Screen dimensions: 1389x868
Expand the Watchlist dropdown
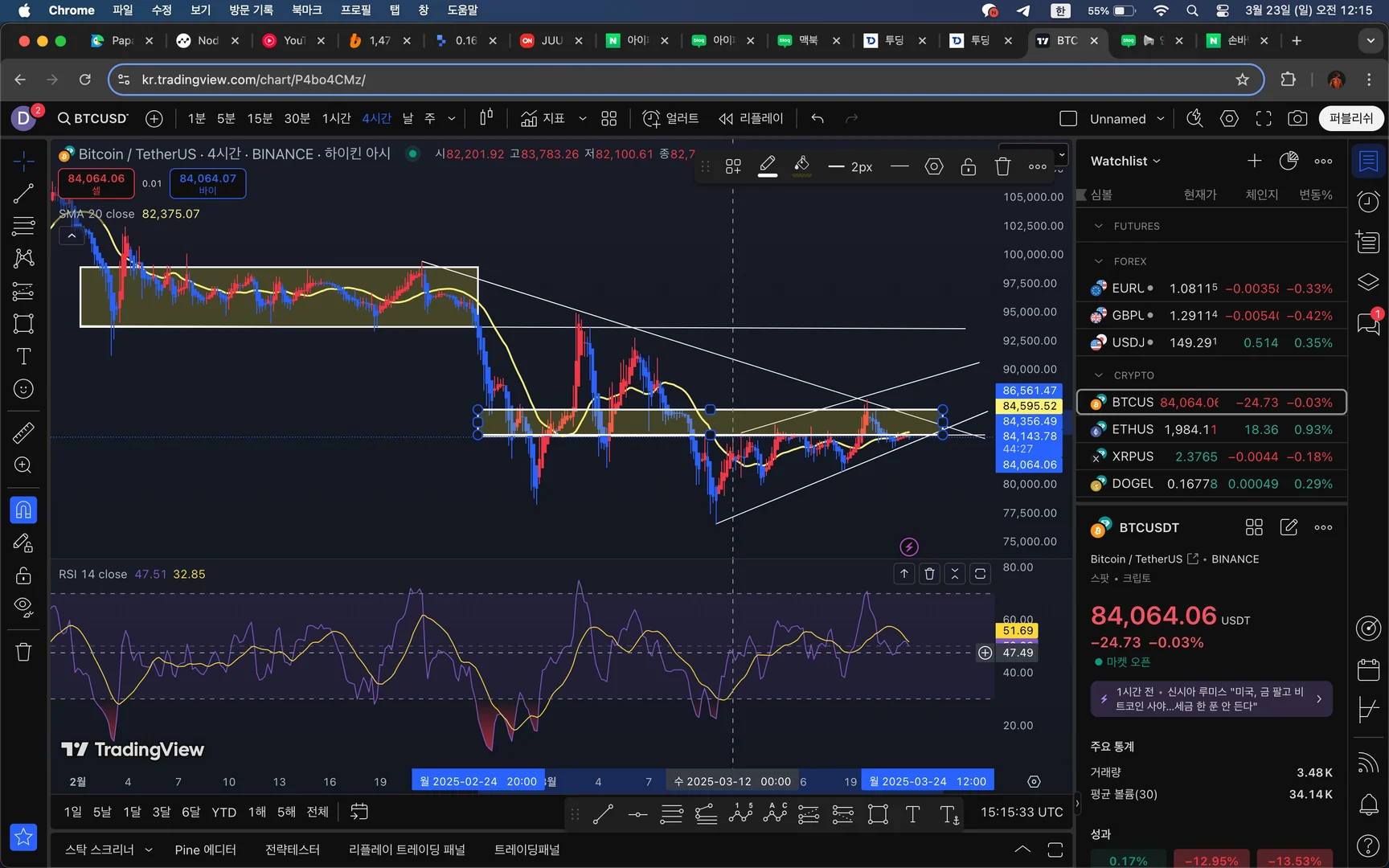pos(1125,161)
